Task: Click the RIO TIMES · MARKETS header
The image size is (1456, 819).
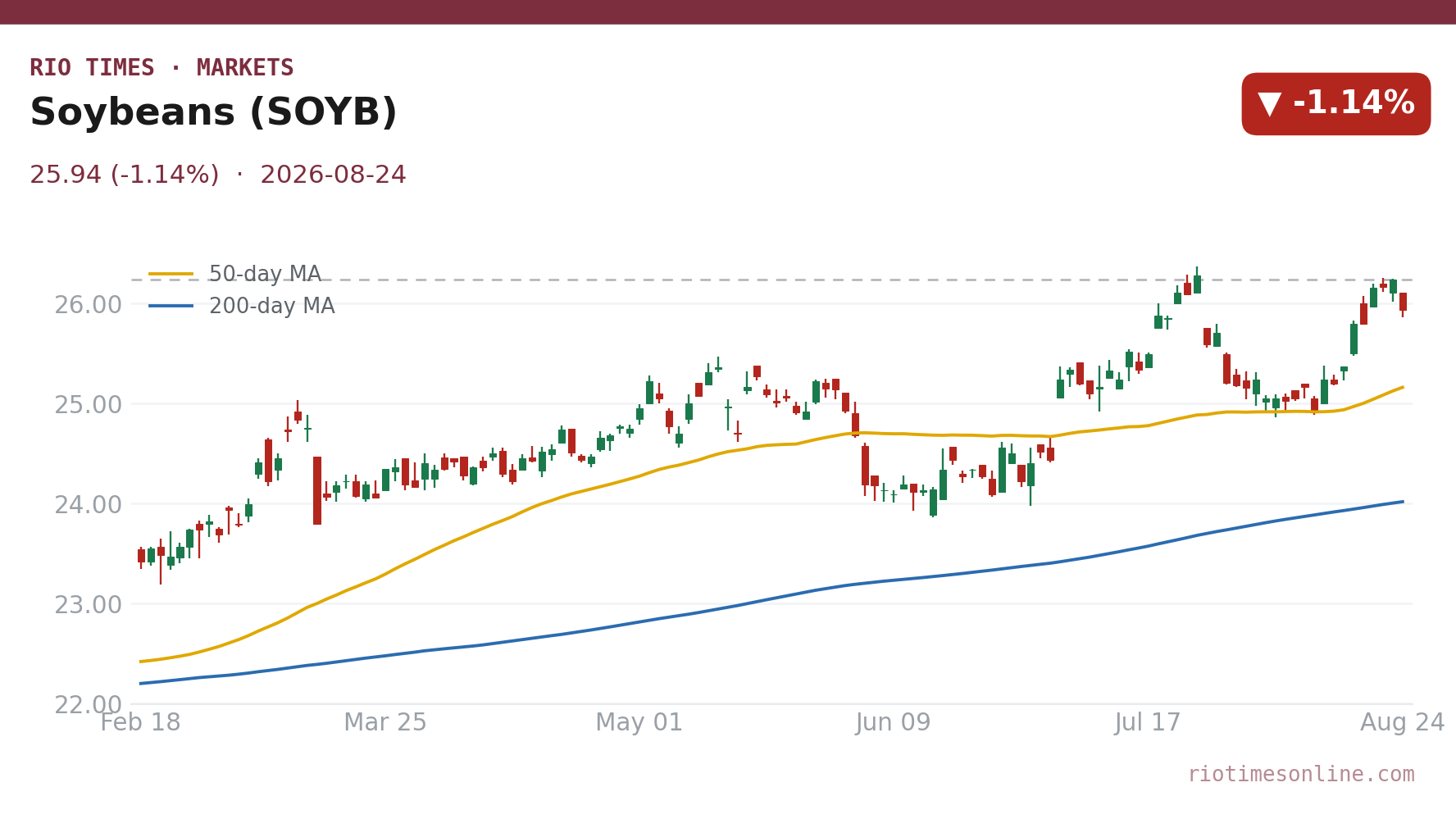Action: 162,68
